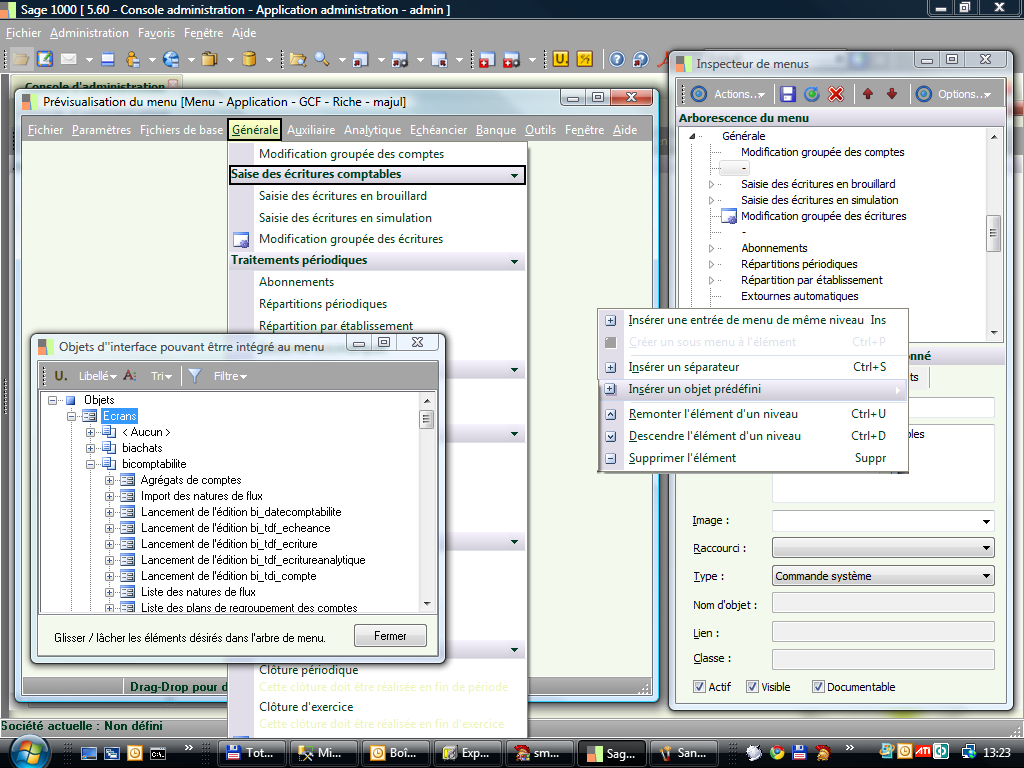Click the magnifying glass search icon

(x=322, y=59)
